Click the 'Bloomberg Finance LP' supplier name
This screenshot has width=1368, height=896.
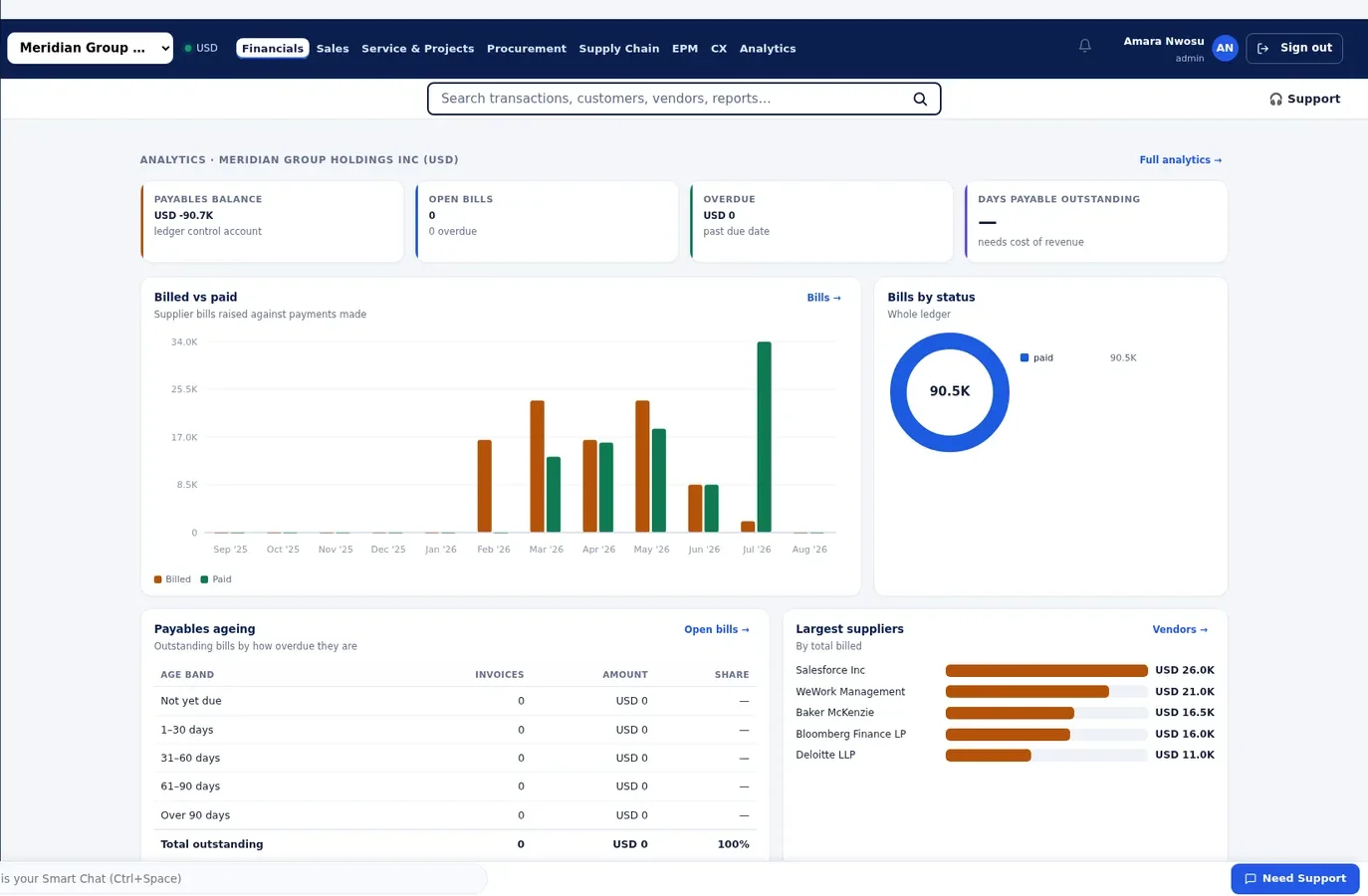pyautogui.click(x=850, y=735)
